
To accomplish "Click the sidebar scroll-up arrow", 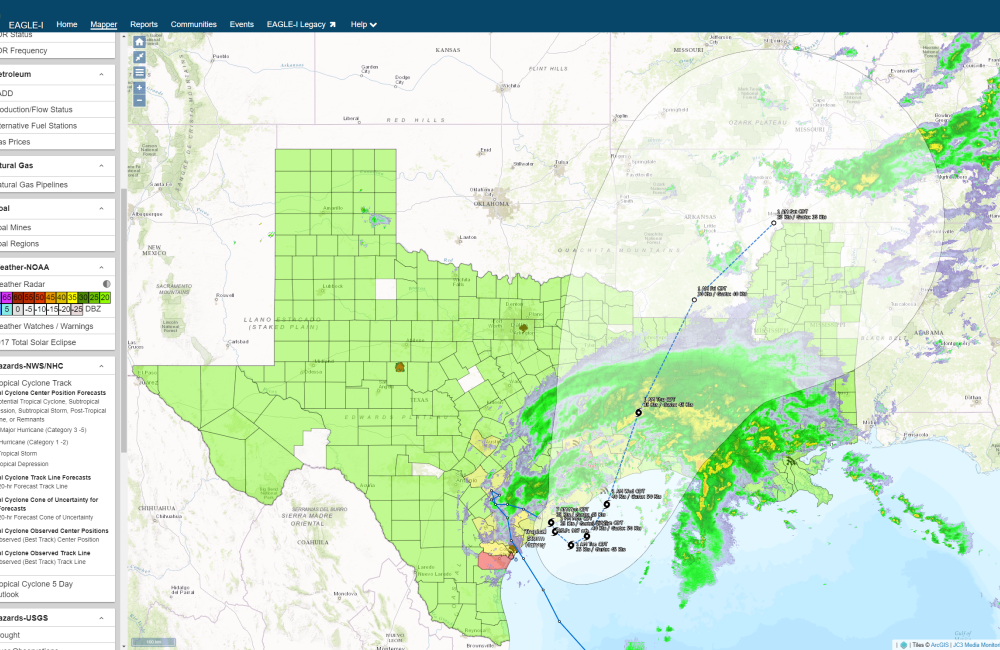I will coord(123,36).
